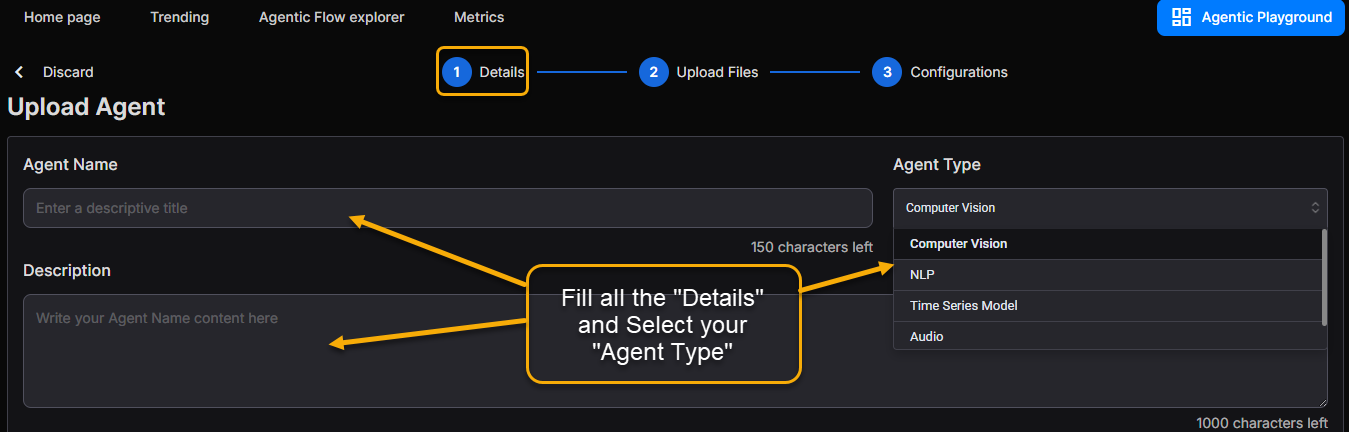Open Agentic Flow explorer tab
This screenshot has width=1349, height=432.
coord(331,17)
